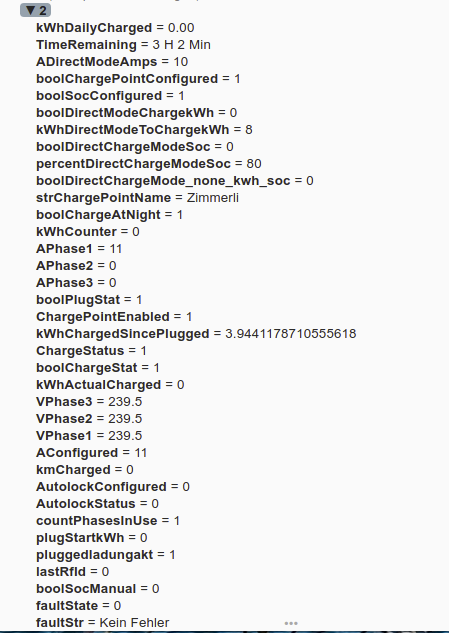Select kWhChargedSincePlugged value row
The width and height of the screenshot is (449, 633).
pyautogui.click(x=196, y=333)
